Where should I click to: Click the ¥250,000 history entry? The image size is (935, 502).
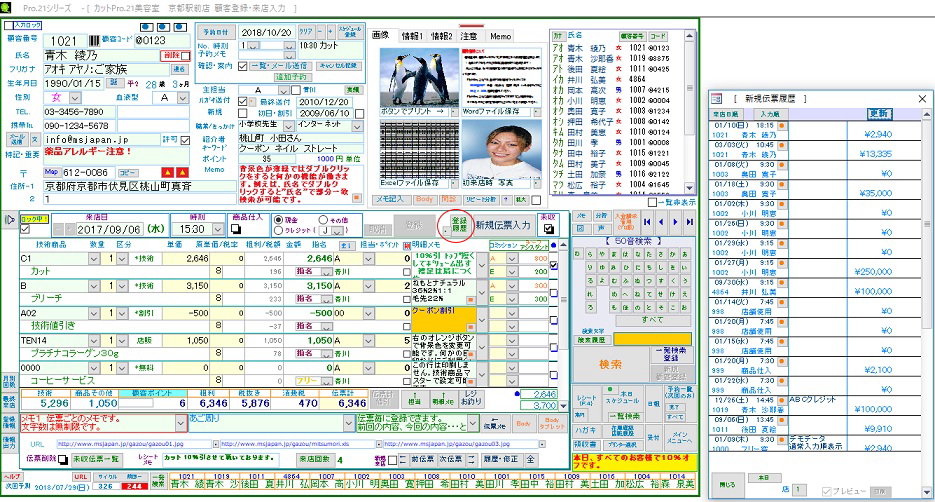click(x=873, y=272)
